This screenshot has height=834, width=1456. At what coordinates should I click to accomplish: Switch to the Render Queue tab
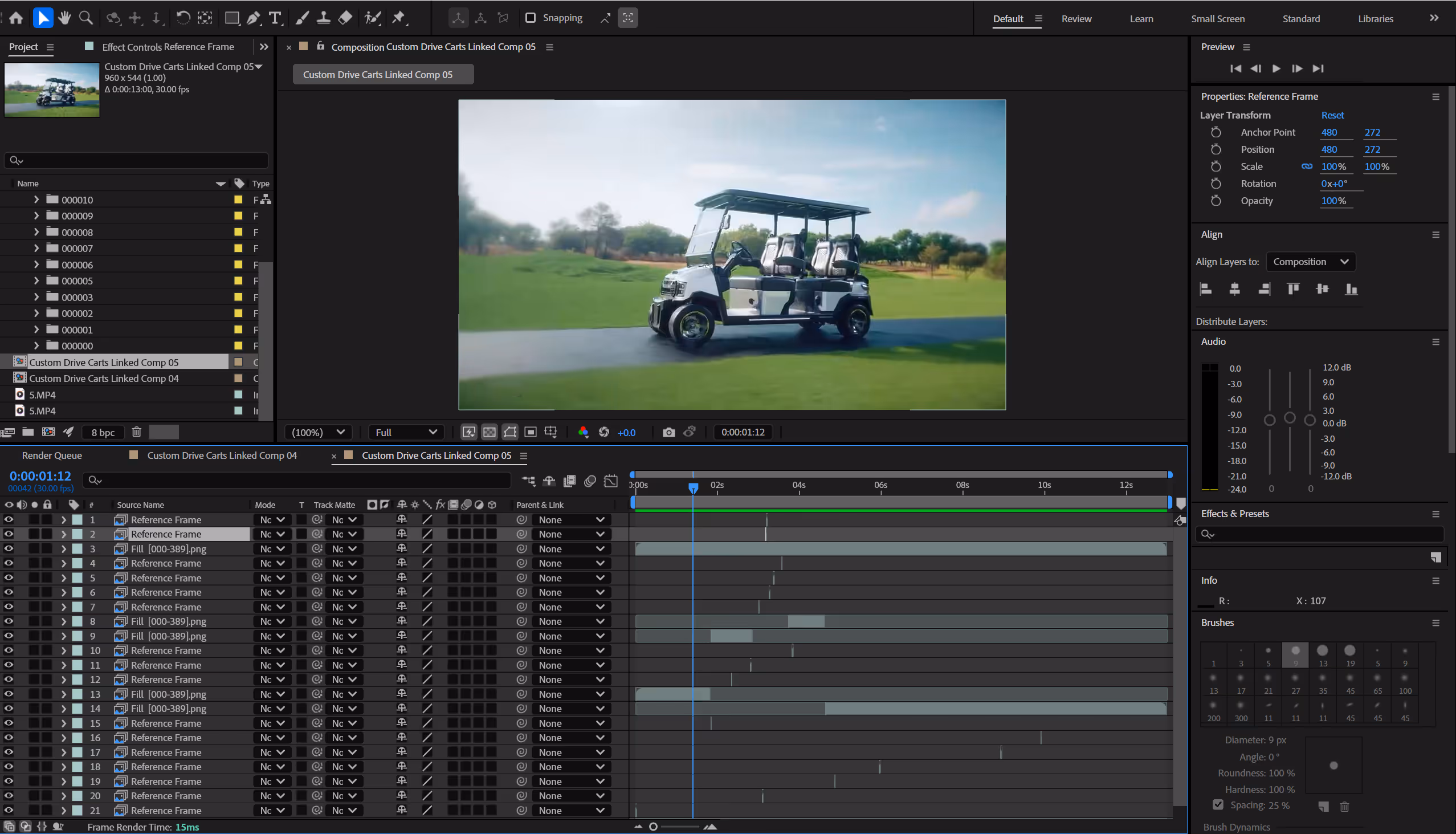coord(51,455)
